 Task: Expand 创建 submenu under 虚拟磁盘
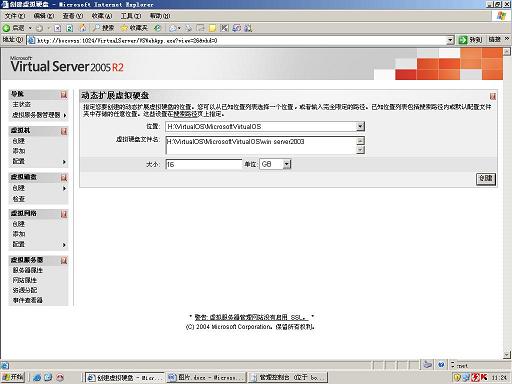pos(64,188)
